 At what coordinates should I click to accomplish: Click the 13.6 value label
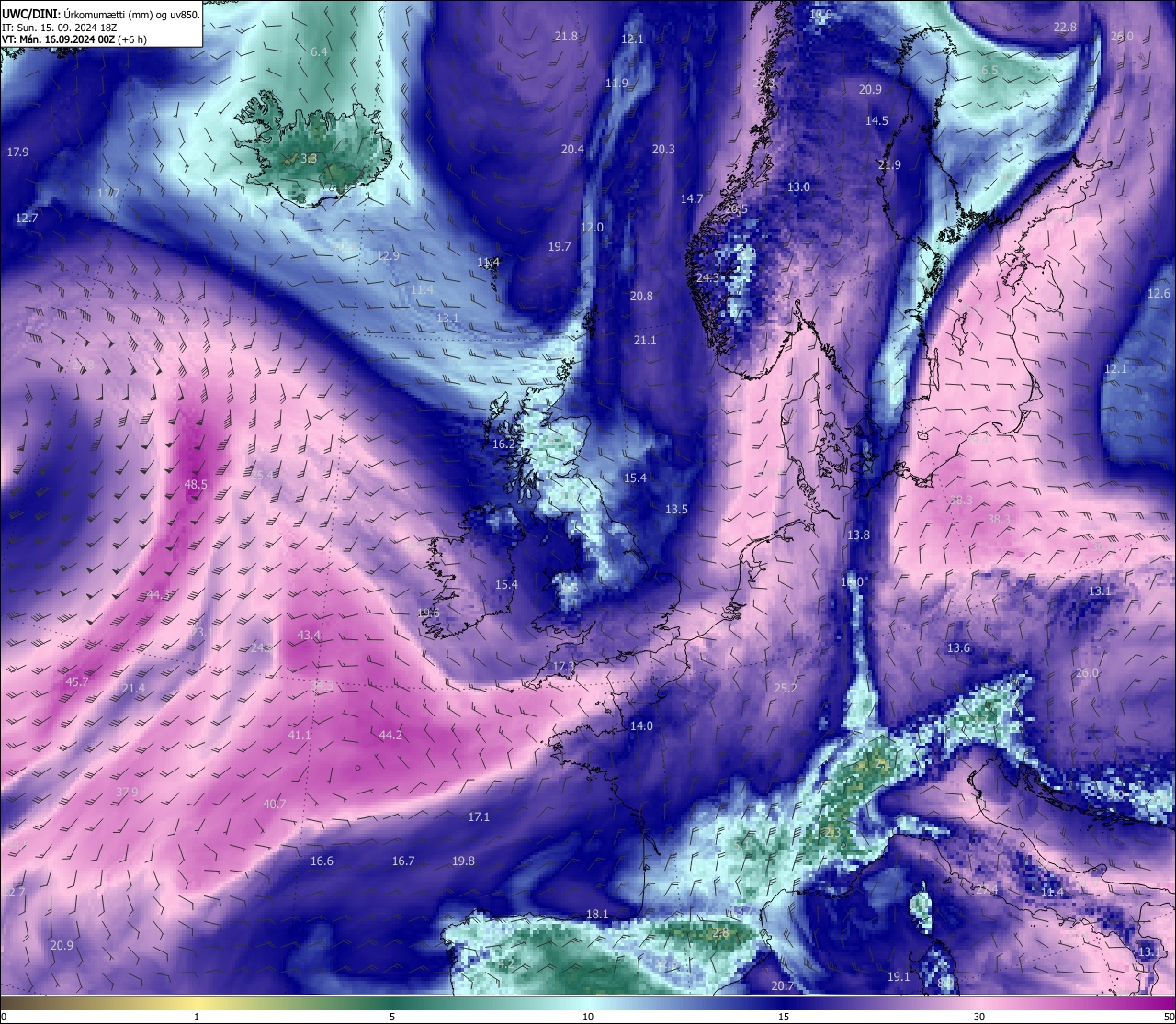point(958,647)
